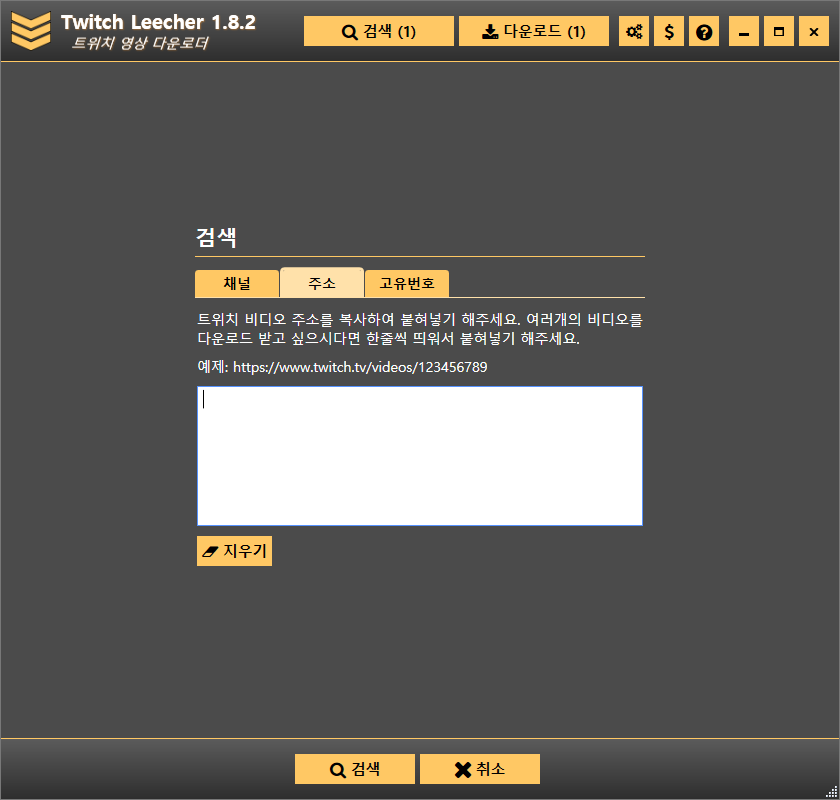The height and width of the screenshot is (800, 840).
Task: Click the 검색 section heading
Action: tap(216, 237)
